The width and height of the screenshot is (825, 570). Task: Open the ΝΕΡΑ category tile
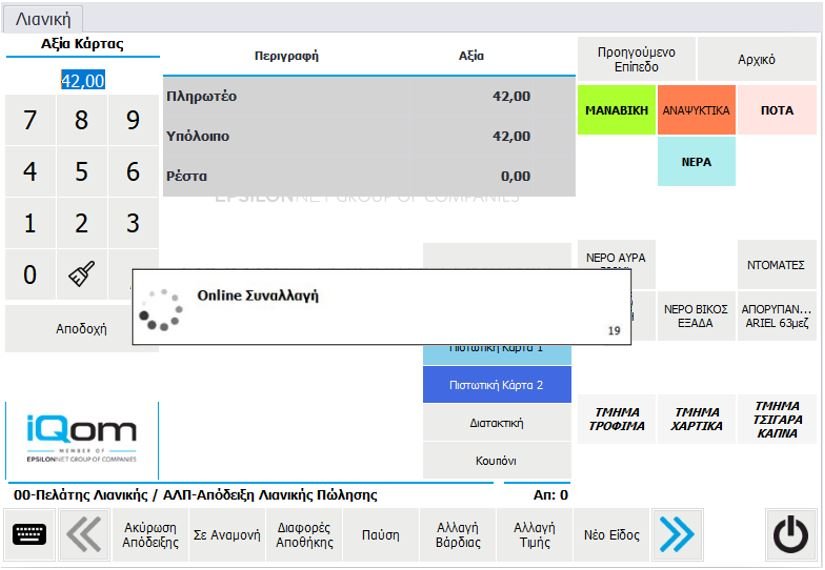click(696, 161)
